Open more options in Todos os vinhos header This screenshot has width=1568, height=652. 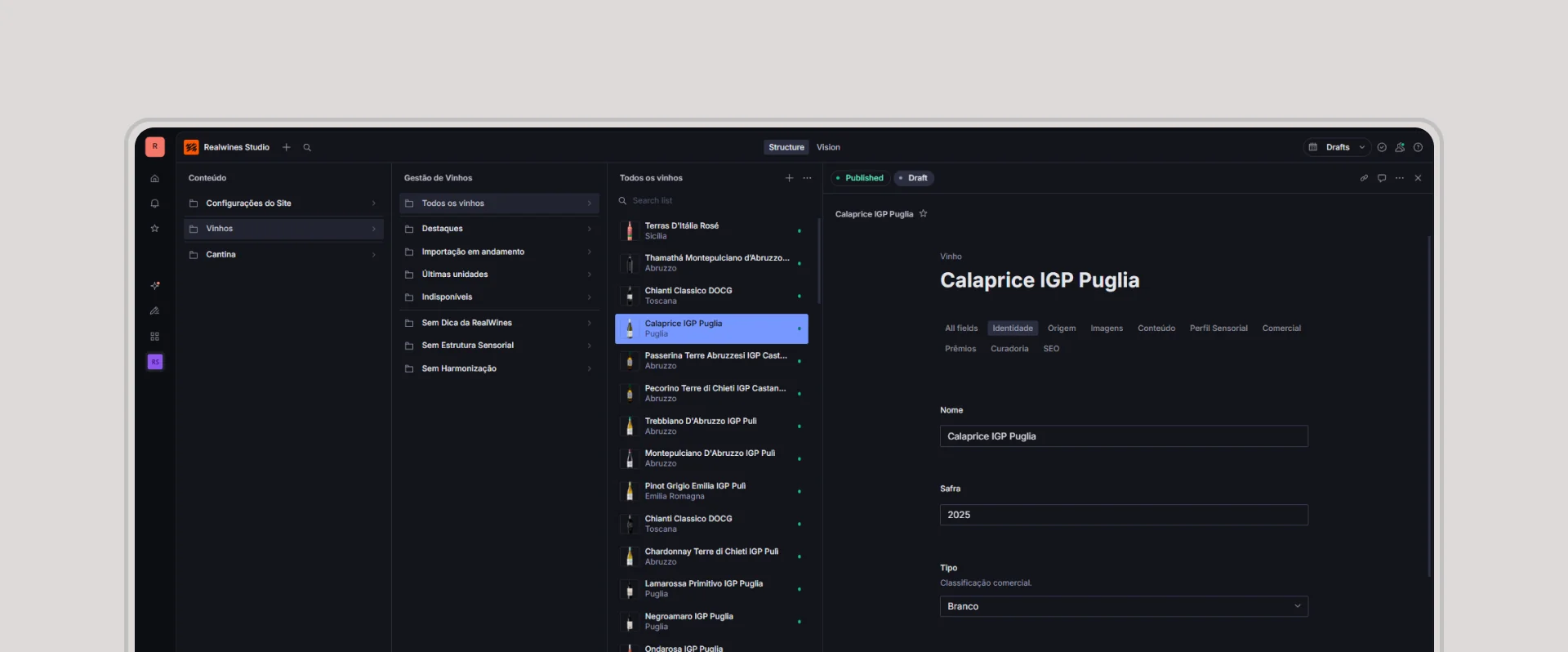[807, 178]
